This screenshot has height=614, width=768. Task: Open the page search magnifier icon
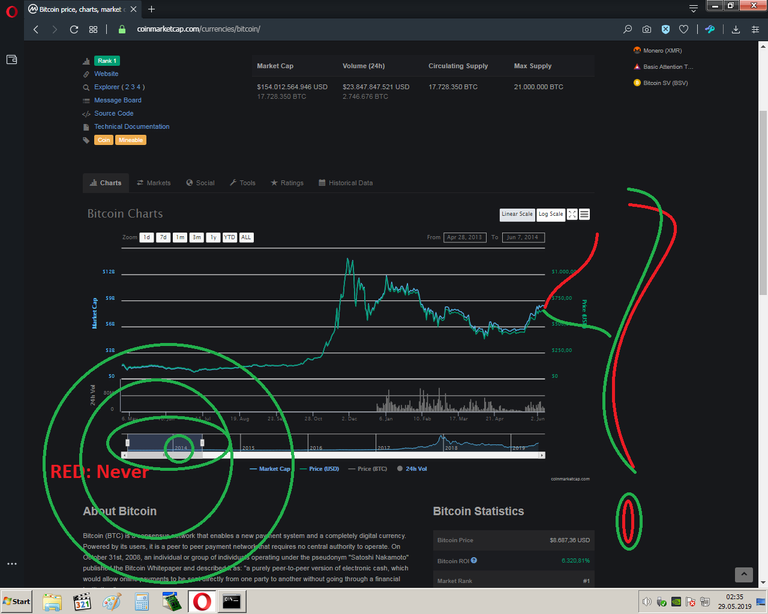pyautogui.click(x=627, y=29)
